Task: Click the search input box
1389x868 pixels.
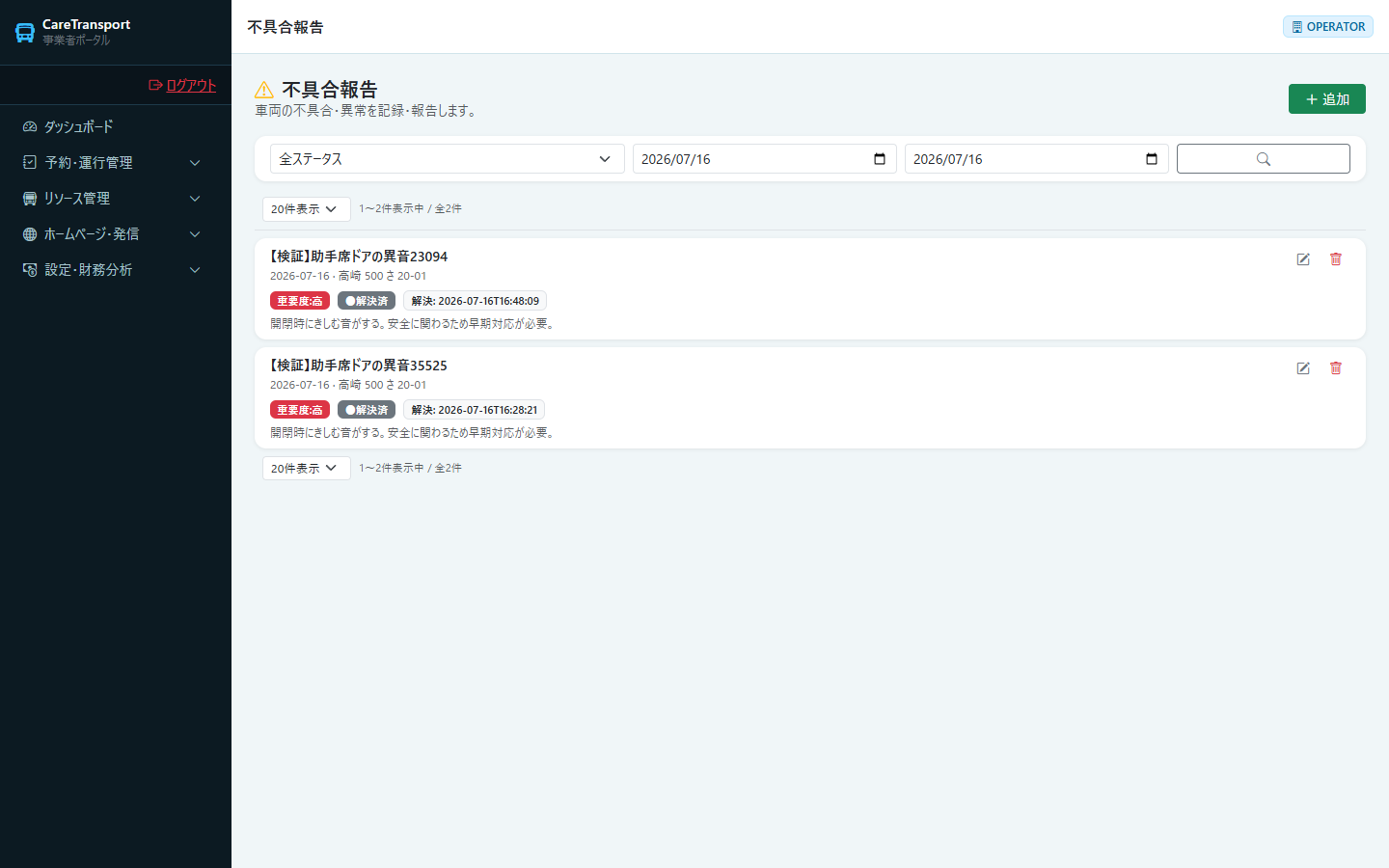Action: [1264, 158]
